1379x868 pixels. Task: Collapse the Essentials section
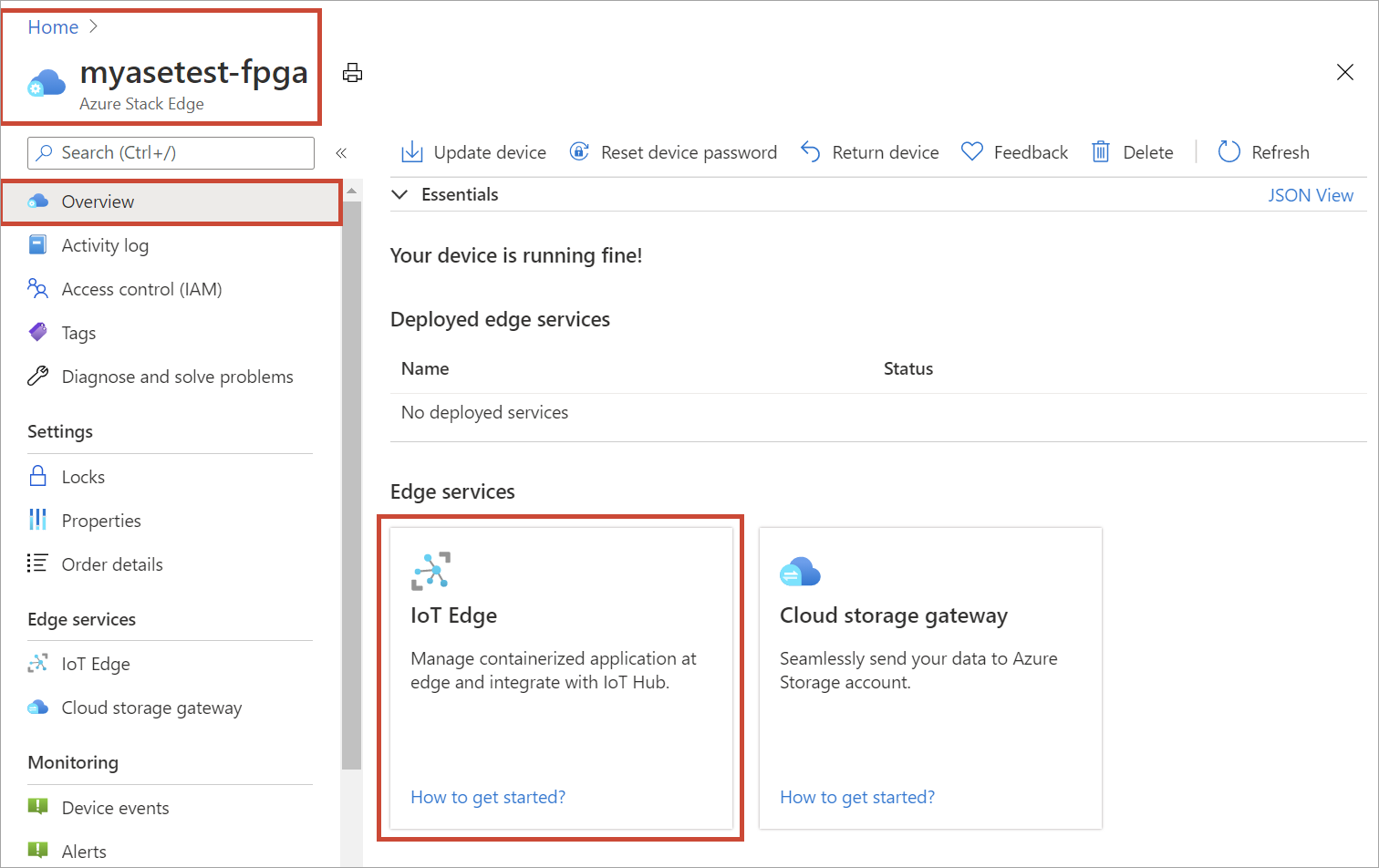[399, 194]
